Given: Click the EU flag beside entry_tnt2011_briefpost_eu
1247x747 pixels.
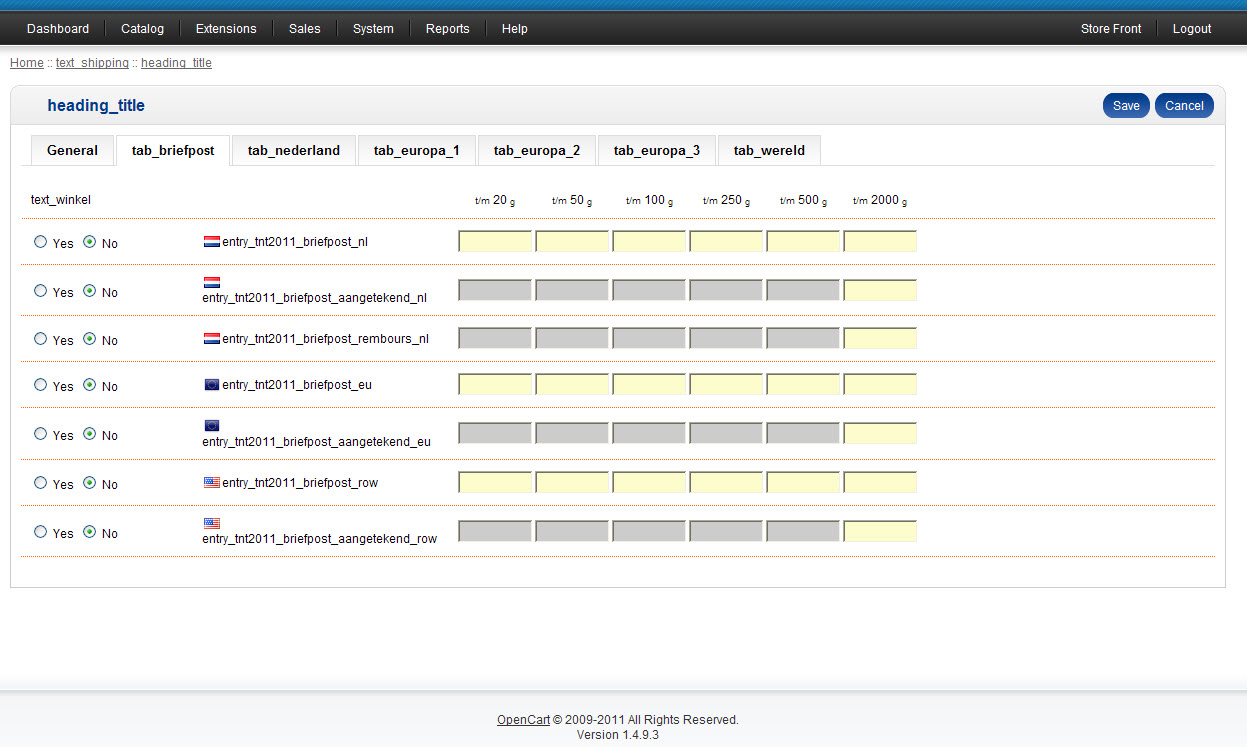Looking at the screenshot, I should pyautogui.click(x=212, y=384).
